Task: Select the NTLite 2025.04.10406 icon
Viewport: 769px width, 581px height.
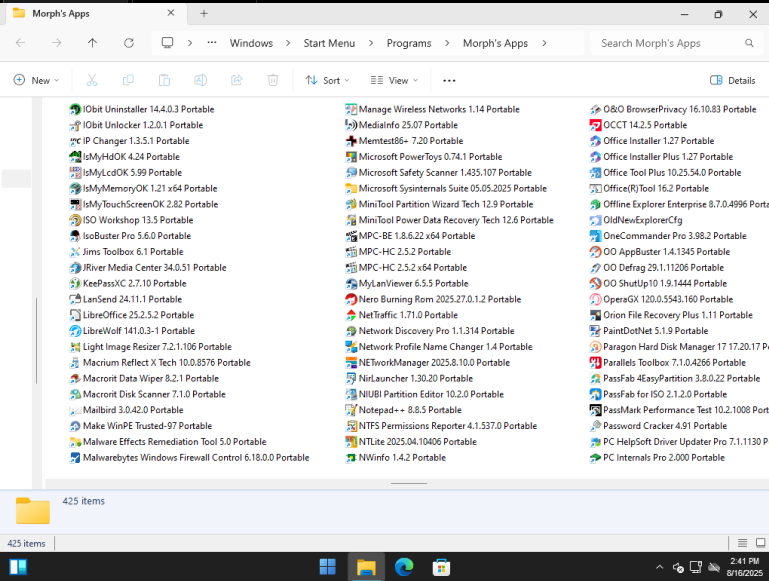Action: coord(351,442)
